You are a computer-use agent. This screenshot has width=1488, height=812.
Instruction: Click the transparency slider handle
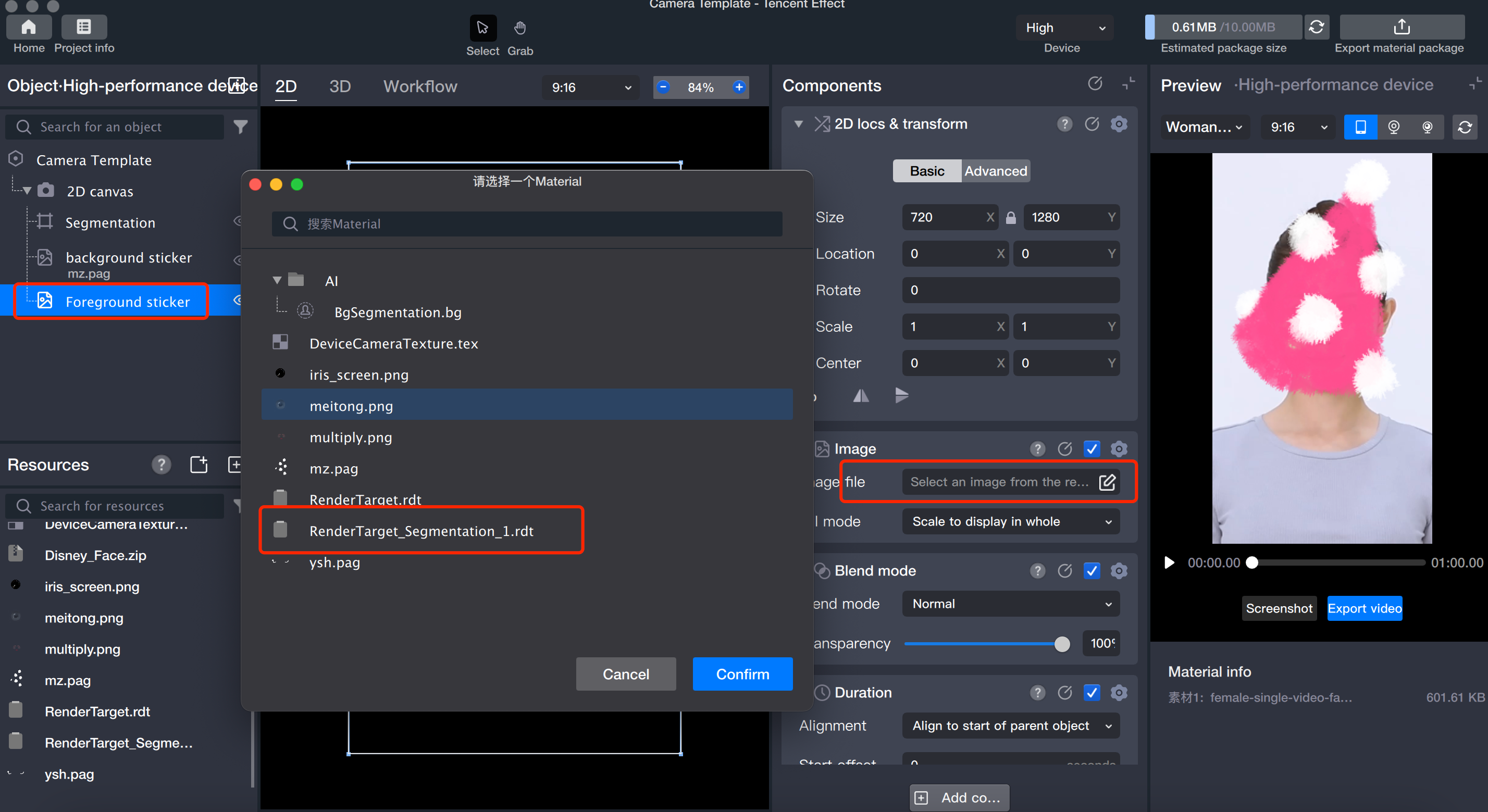[1061, 644]
